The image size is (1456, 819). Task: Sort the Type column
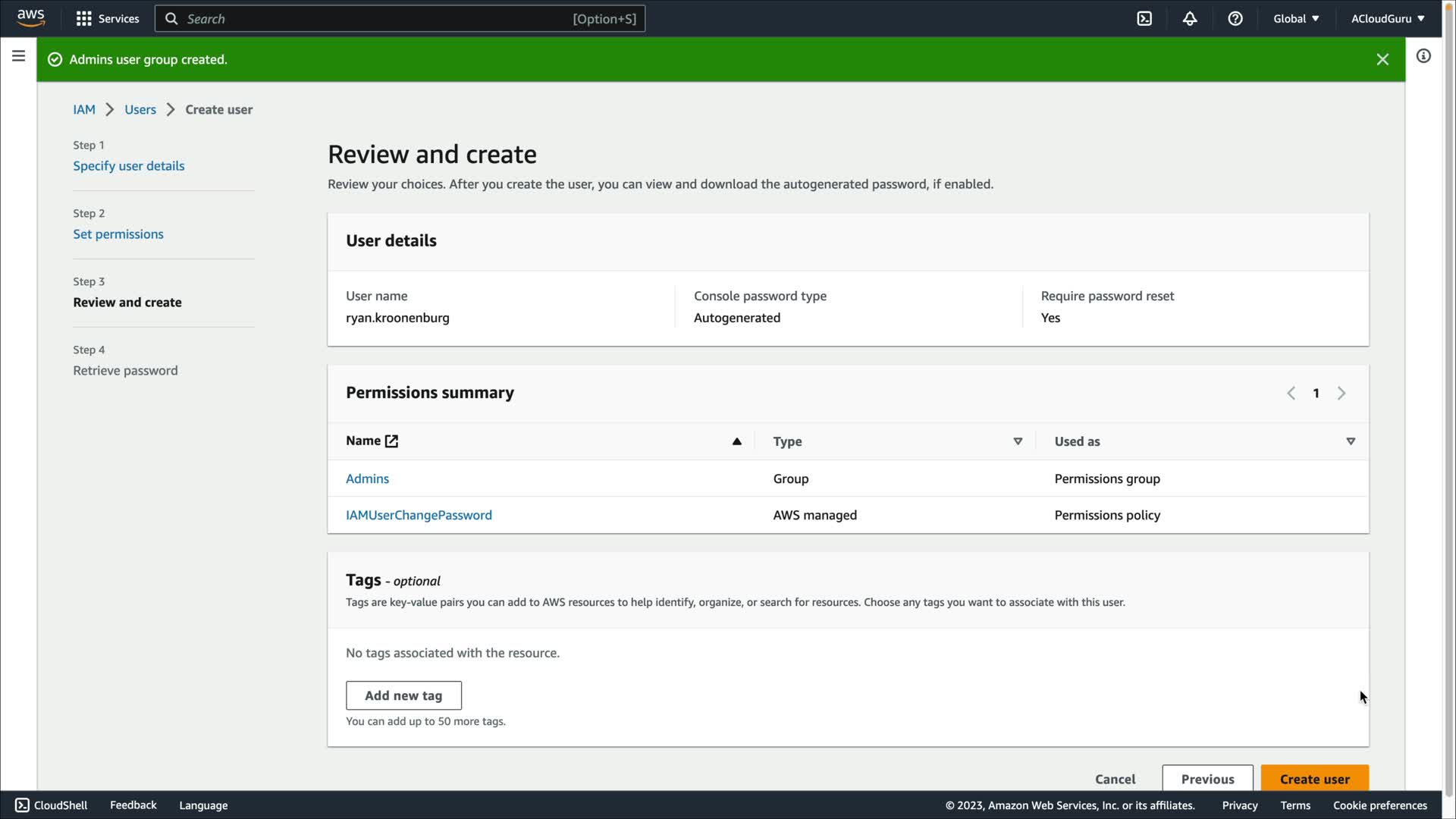1018,441
